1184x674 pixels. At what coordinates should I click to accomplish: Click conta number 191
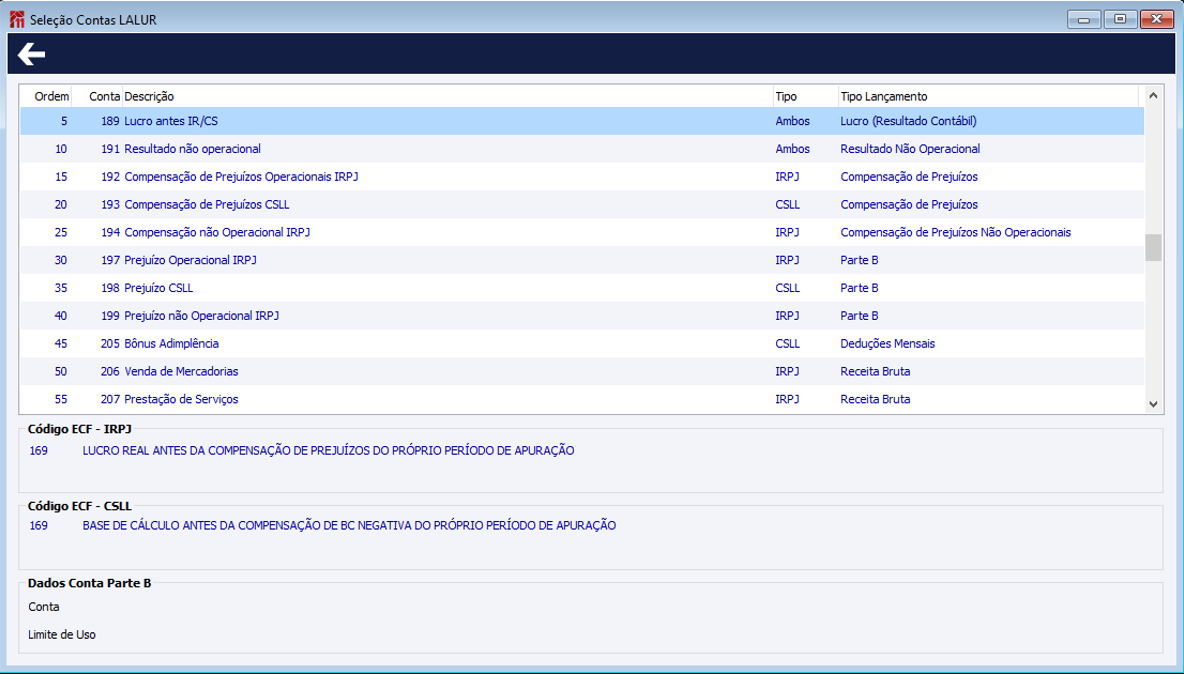(x=110, y=149)
